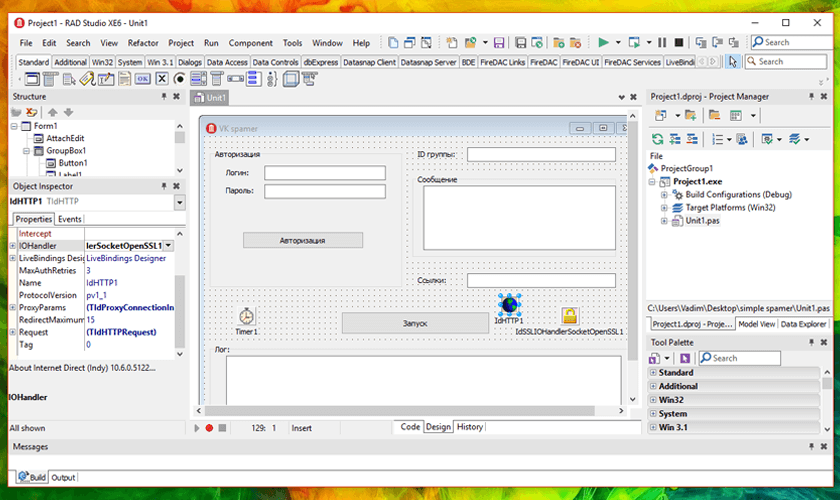
Task: Select the TPanel component in the palette
Action: point(290,79)
